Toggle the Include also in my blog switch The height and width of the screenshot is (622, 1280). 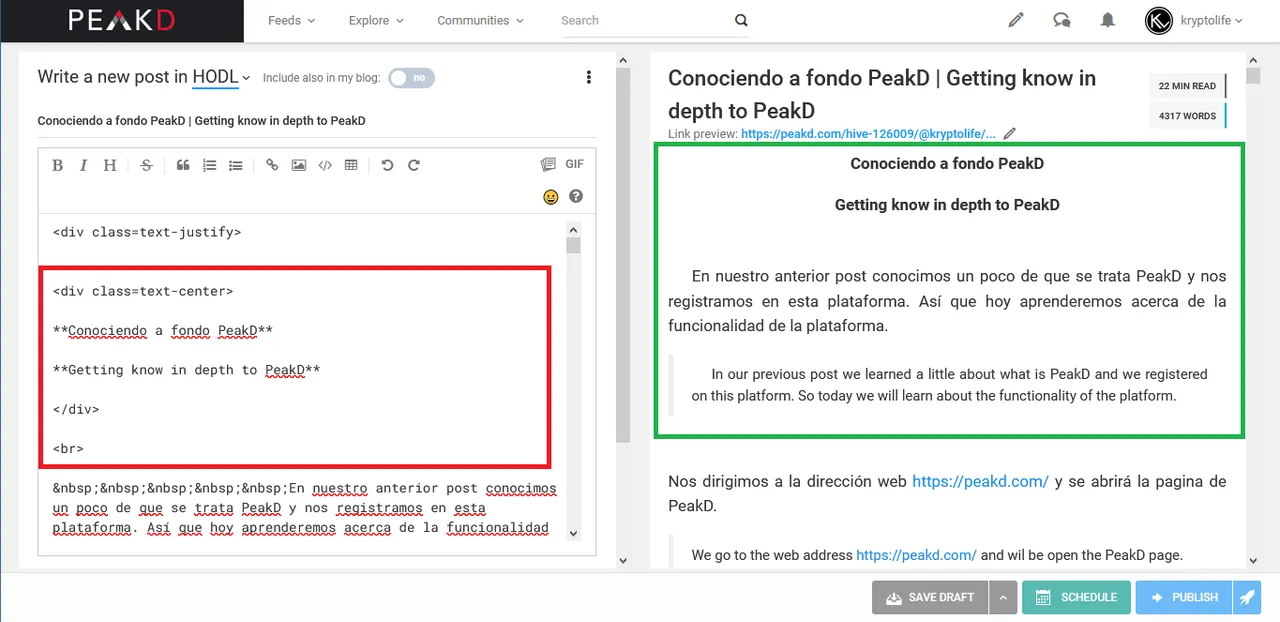pyautogui.click(x=411, y=77)
